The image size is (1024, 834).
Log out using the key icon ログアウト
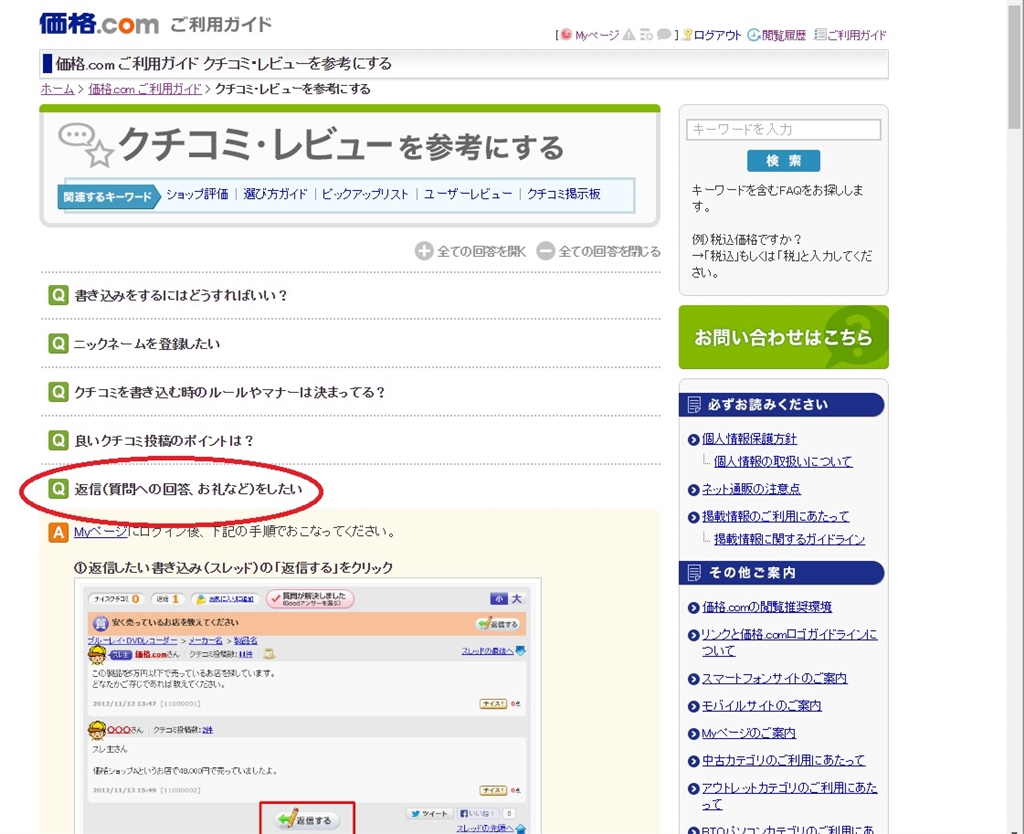711,35
